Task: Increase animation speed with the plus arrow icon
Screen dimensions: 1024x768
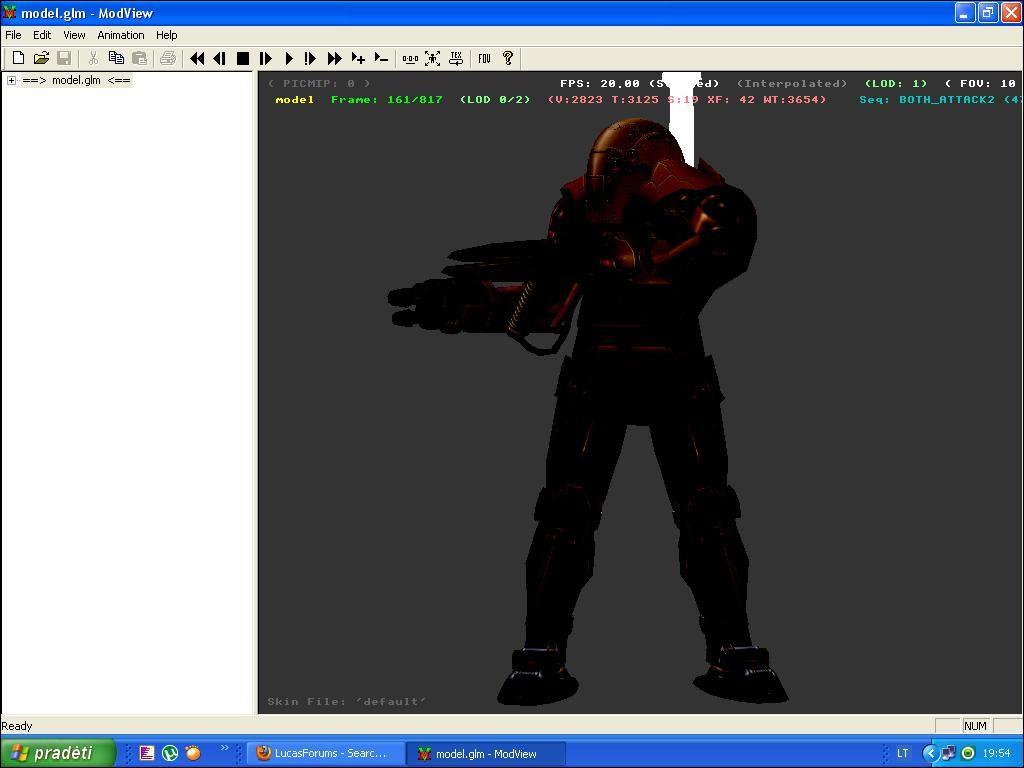Action: pos(358,59)
